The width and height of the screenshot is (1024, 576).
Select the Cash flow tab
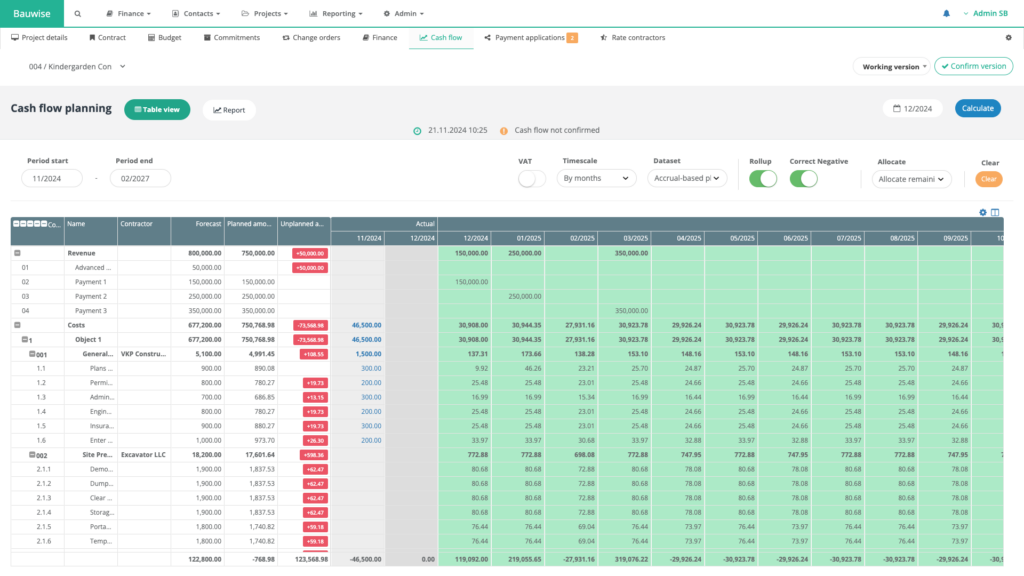point(441,38)
